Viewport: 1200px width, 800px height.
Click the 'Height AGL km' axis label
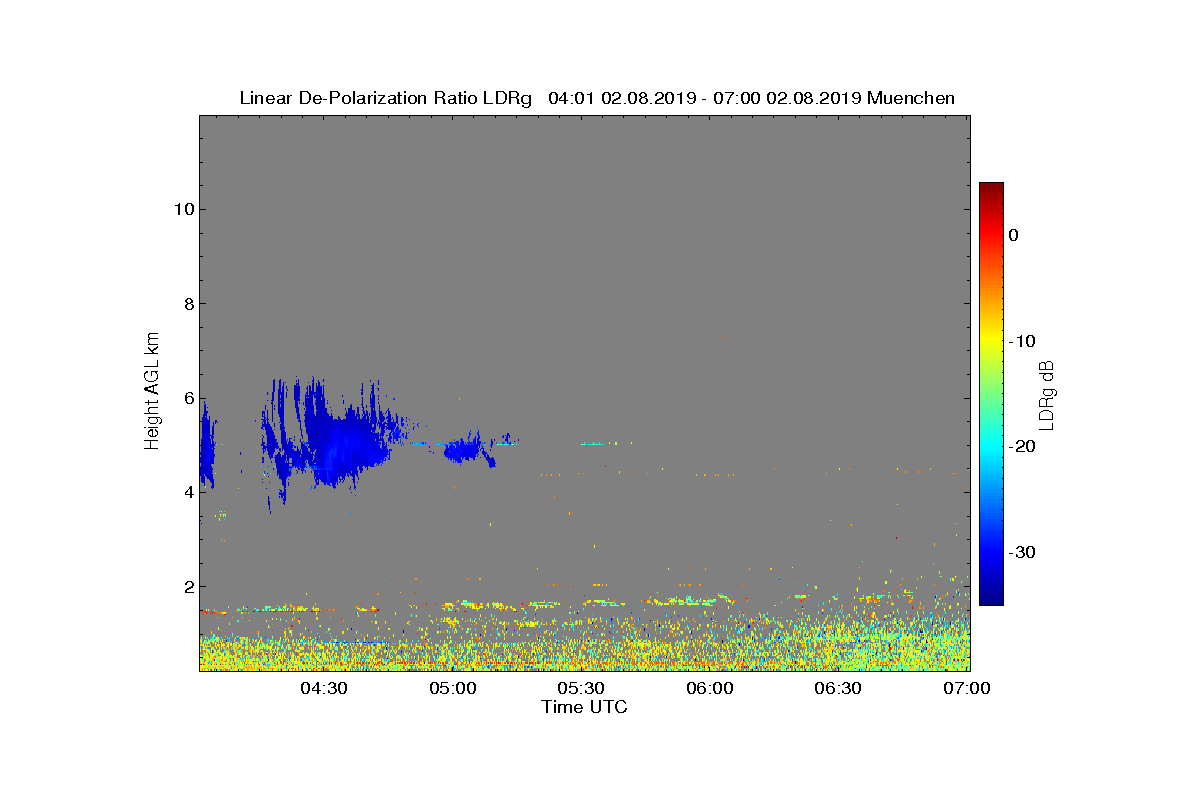152,393
